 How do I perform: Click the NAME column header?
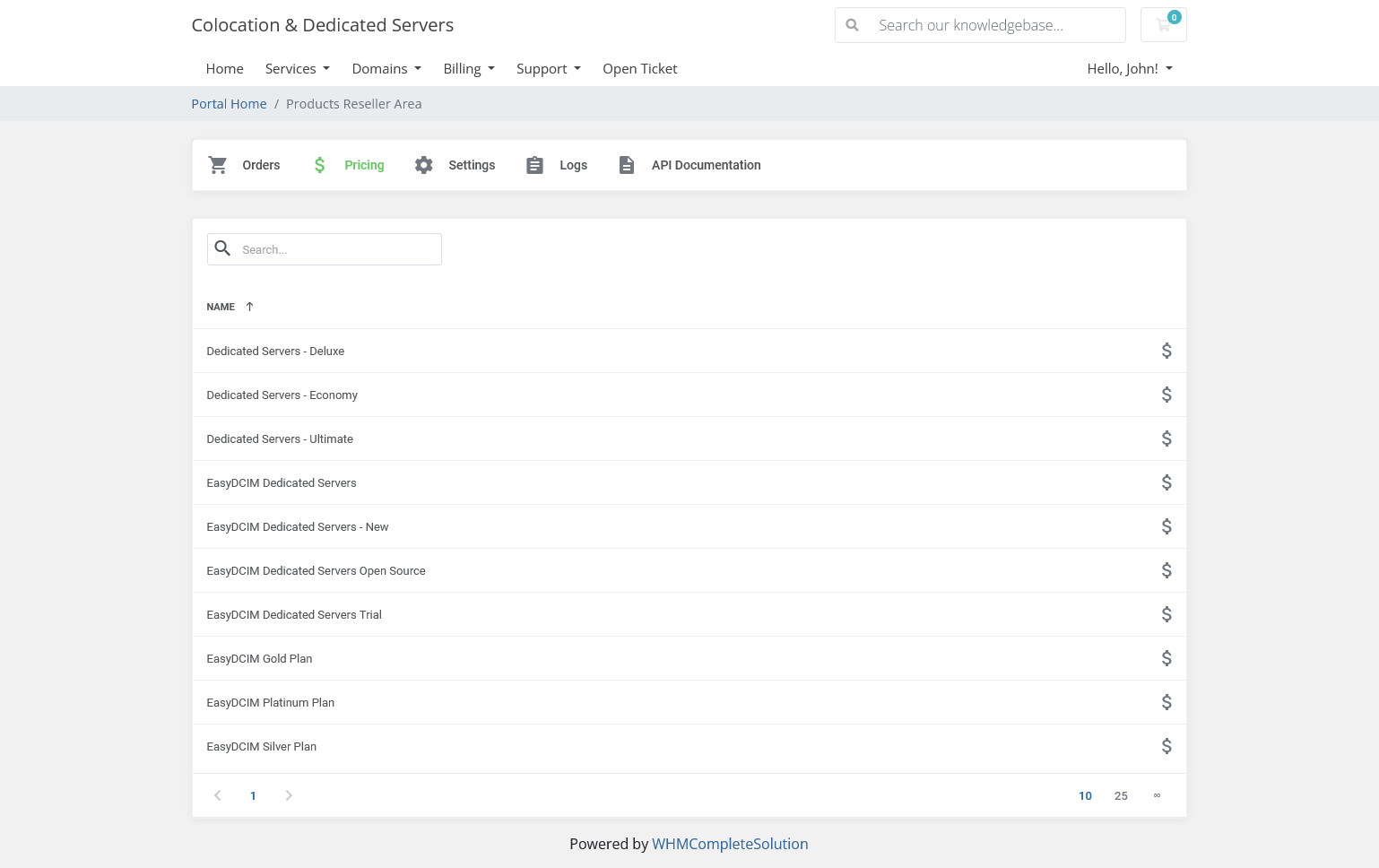[x=221, y=307]
